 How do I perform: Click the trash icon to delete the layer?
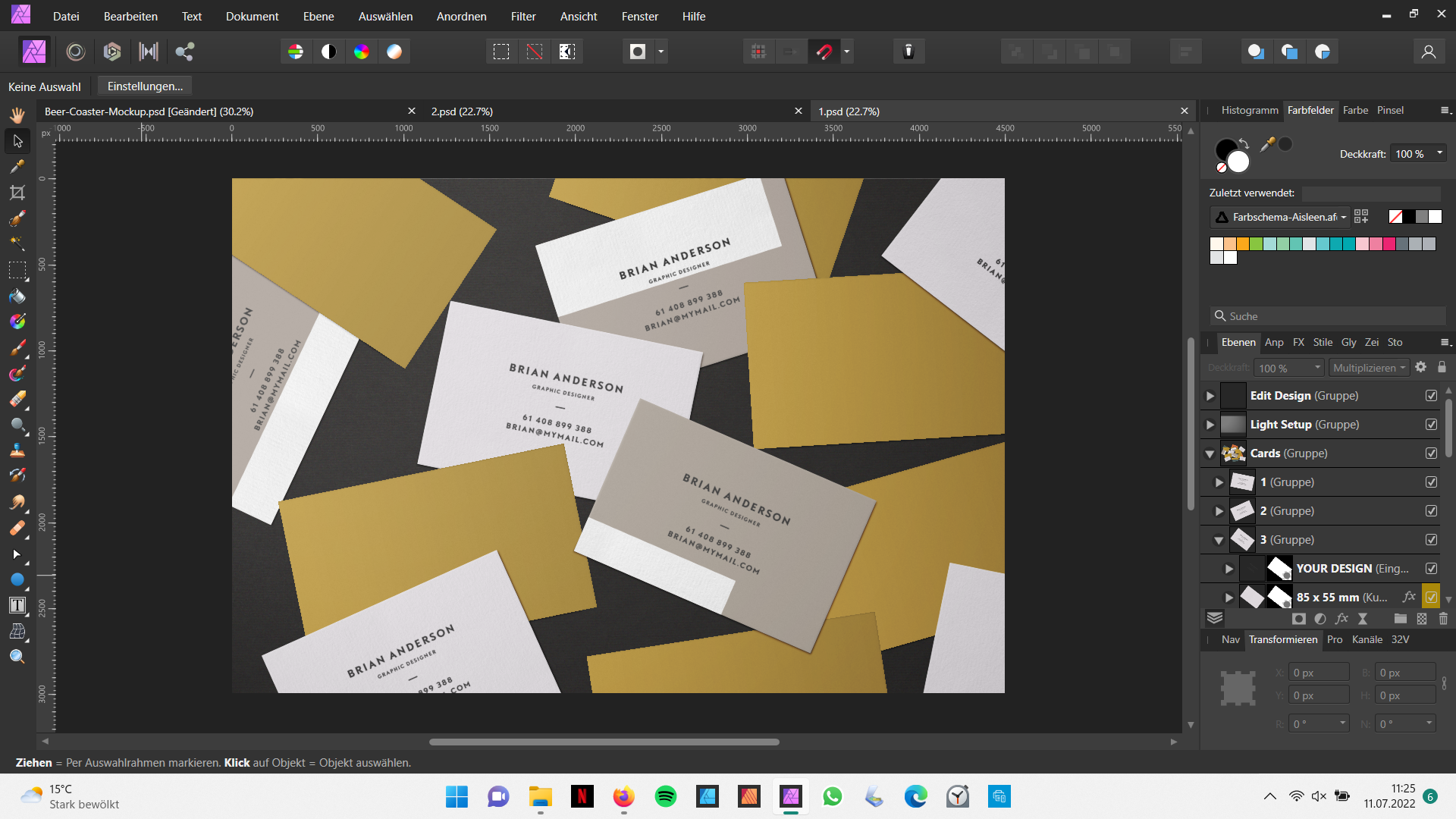1442,619
